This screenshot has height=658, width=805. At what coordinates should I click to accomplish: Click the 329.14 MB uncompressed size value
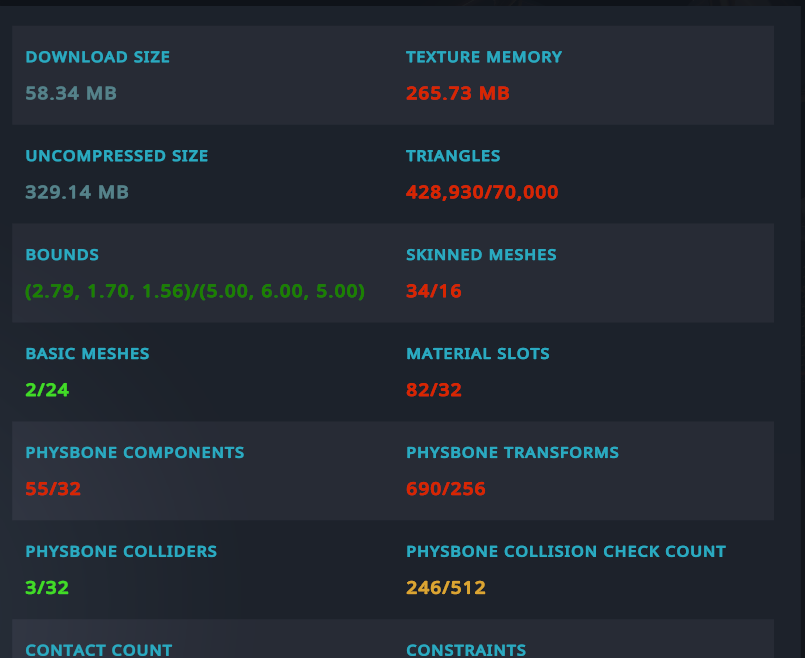(x=77, y=192)
